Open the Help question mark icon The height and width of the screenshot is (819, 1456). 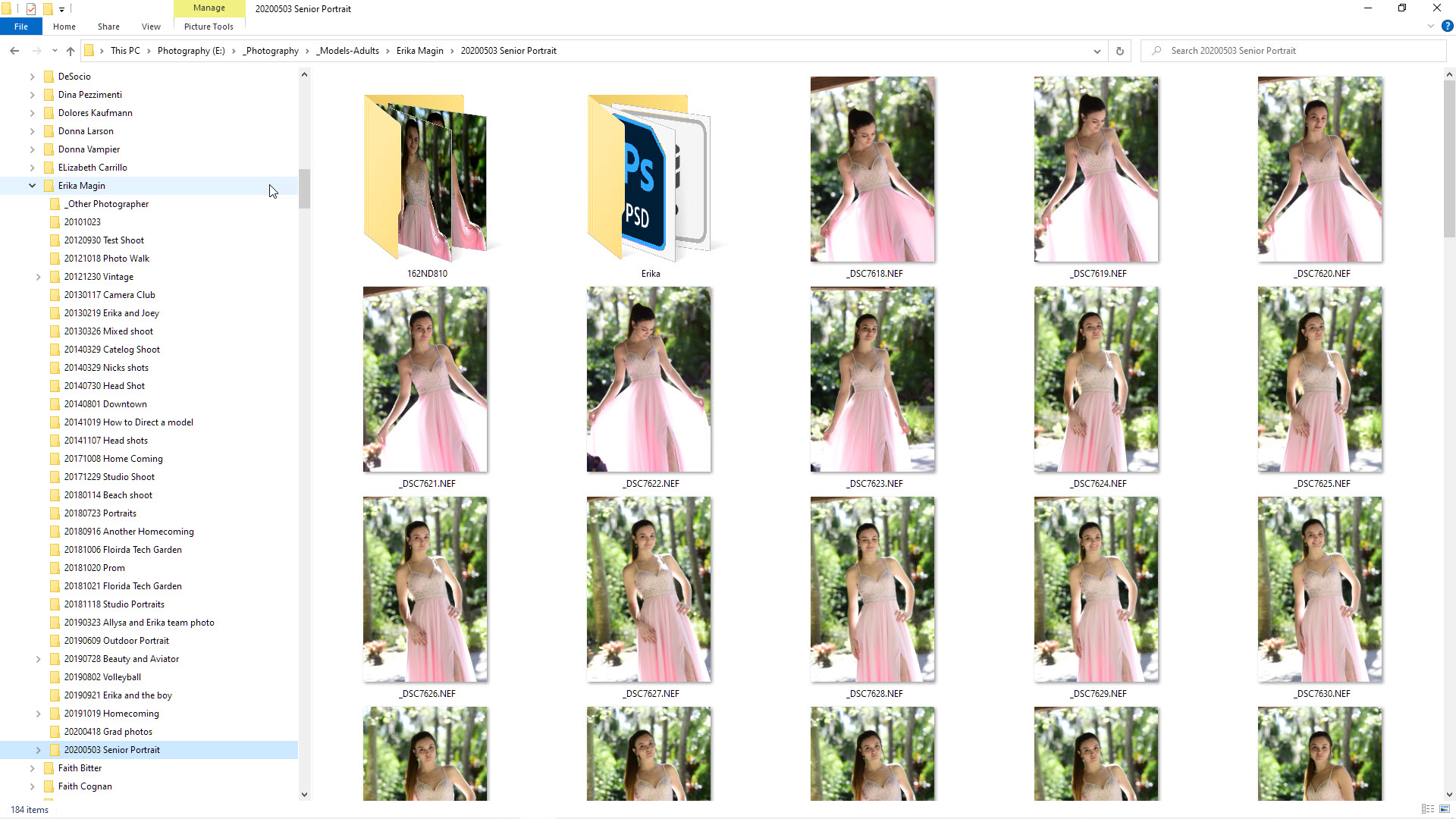(x=1447, y=26)
